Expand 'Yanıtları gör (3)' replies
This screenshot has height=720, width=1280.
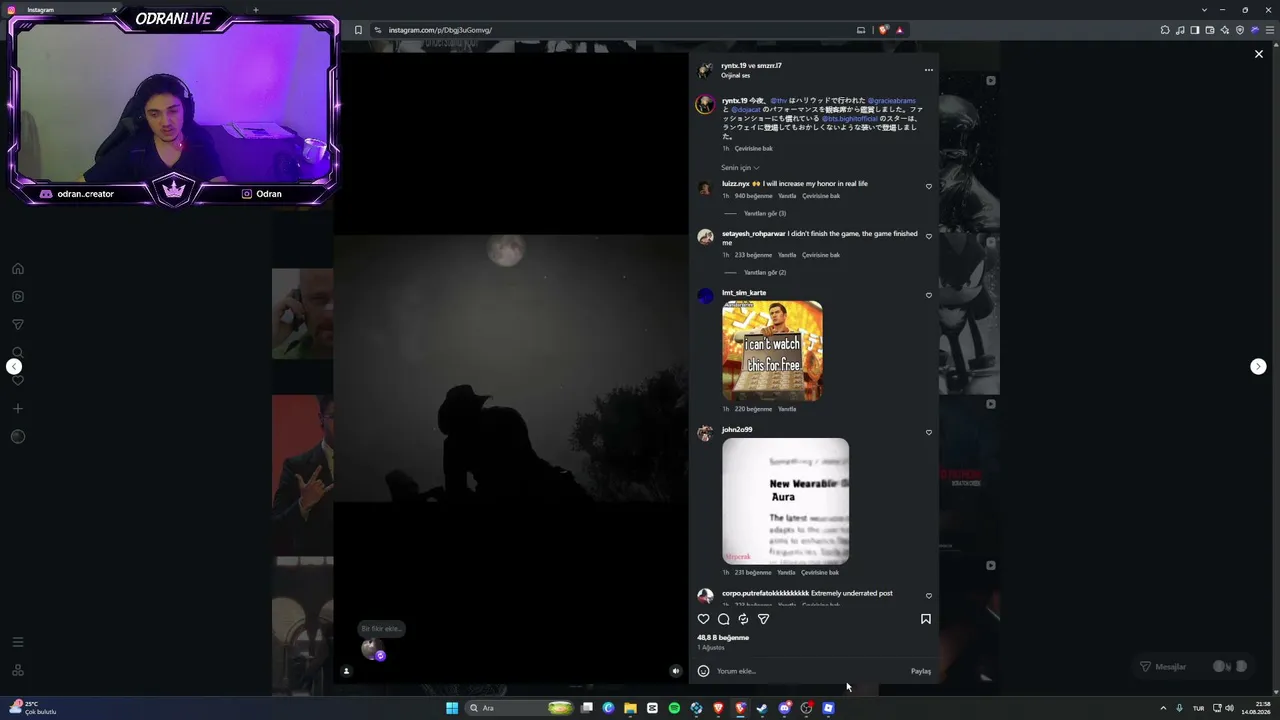[765, 213]
